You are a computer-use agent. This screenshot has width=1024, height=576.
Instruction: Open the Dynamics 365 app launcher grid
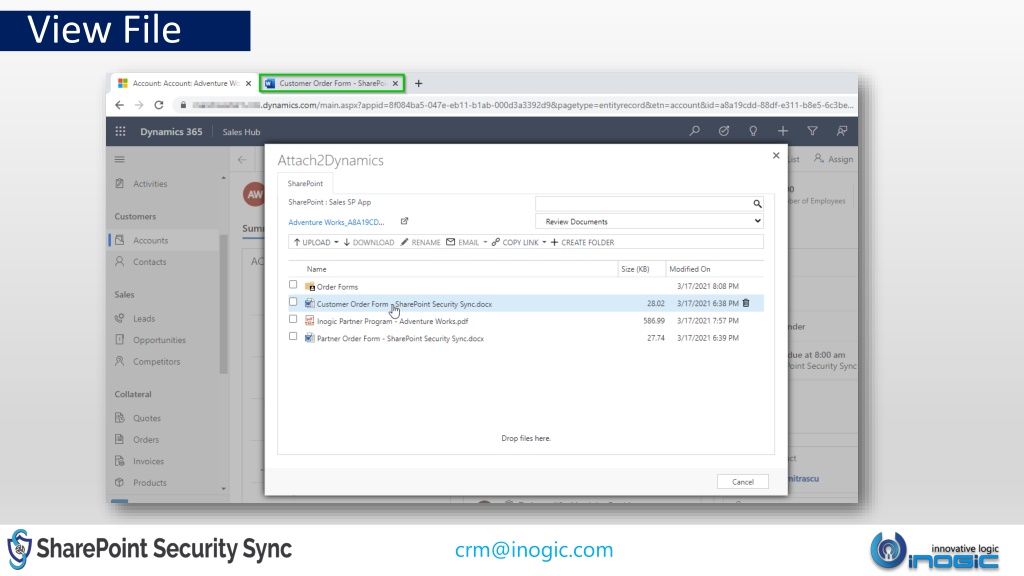[x=120, y=131]
